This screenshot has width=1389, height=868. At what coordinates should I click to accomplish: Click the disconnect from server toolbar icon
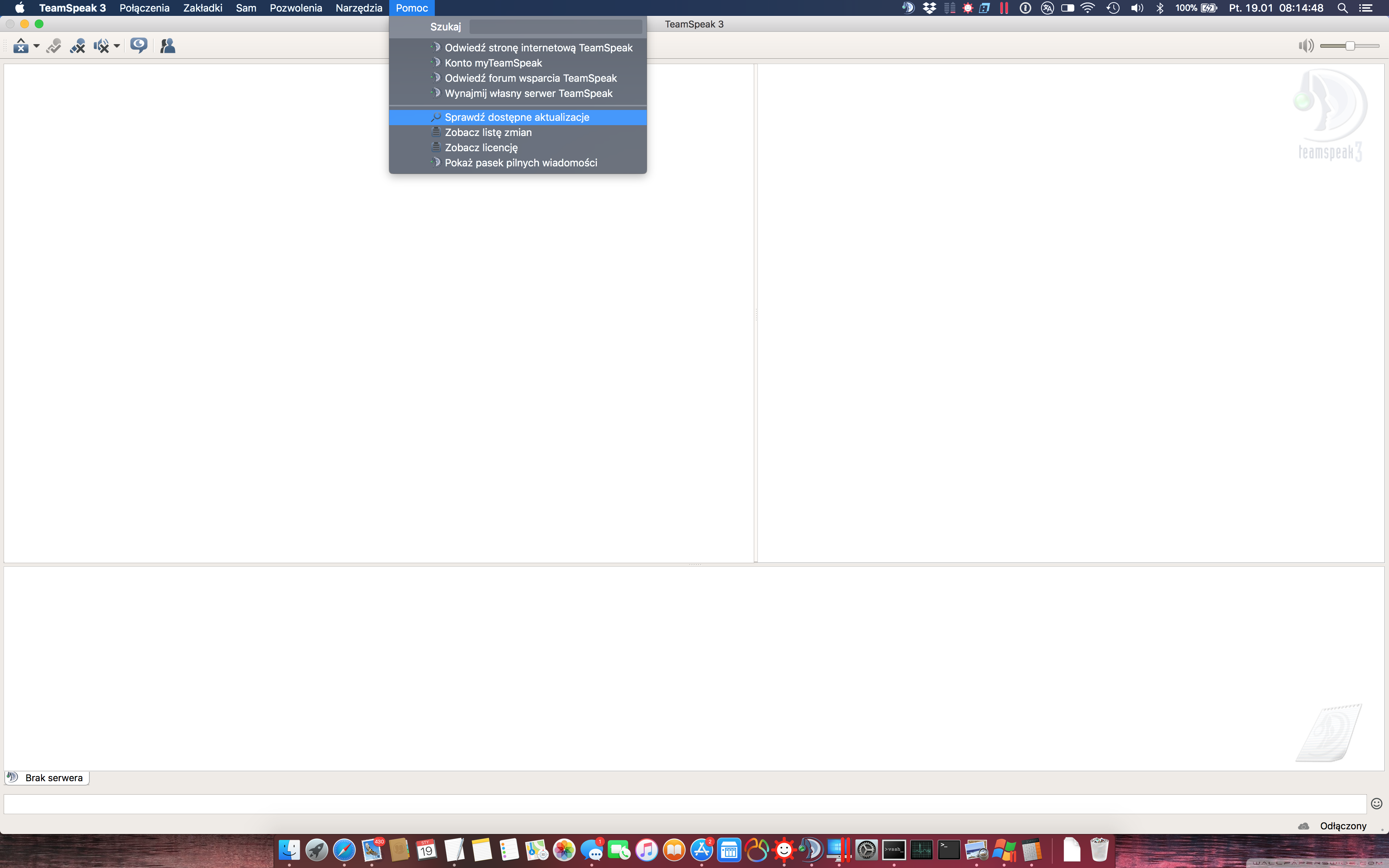coord(21,45)
